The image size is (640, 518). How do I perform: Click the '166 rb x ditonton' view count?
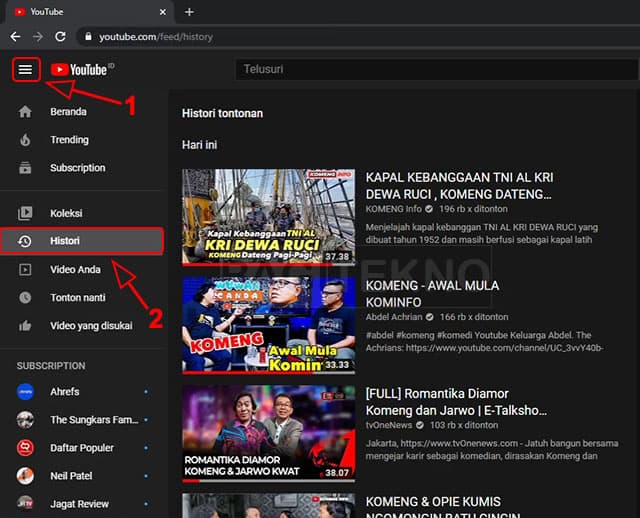tap(474, 317)
